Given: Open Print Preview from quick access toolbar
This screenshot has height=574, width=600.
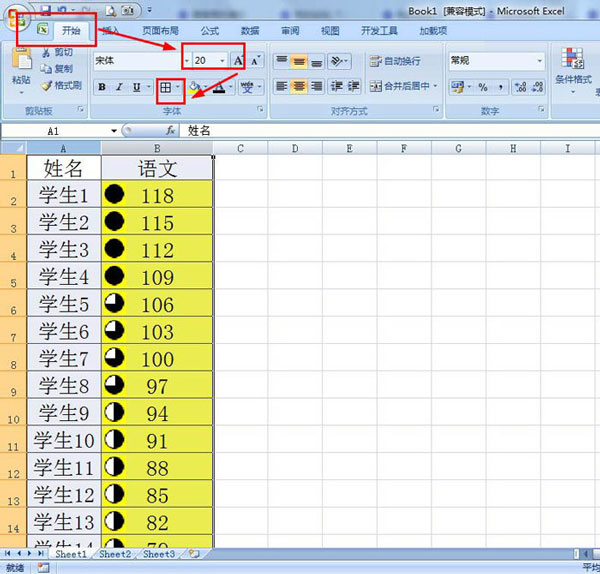Looking at the screenshot, I should [x=111, y=11].
